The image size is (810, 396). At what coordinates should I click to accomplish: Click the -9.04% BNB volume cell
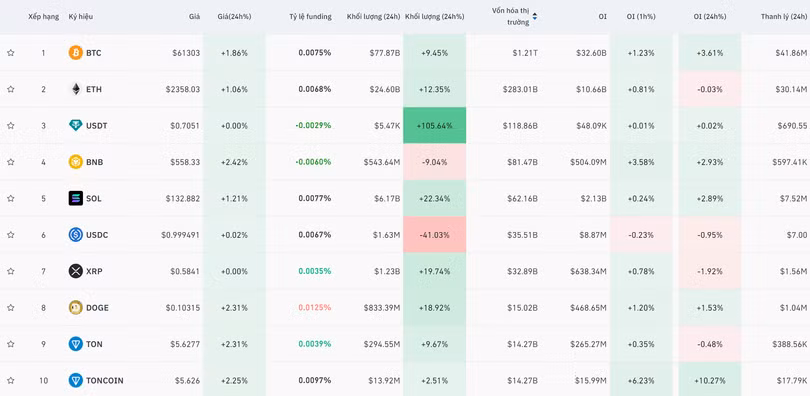[x=434, y=162]
